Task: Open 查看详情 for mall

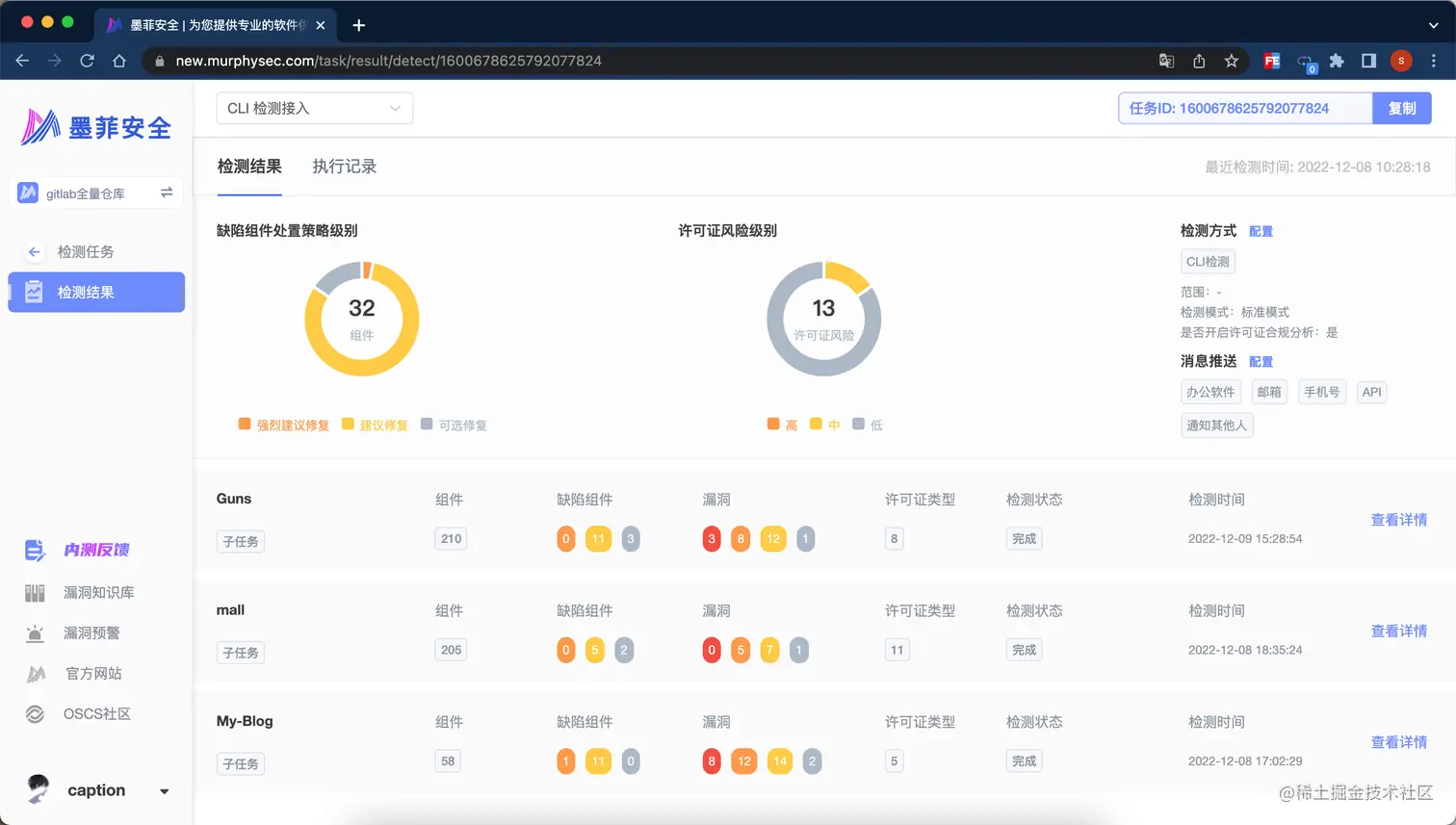Action: [1399, 632]
